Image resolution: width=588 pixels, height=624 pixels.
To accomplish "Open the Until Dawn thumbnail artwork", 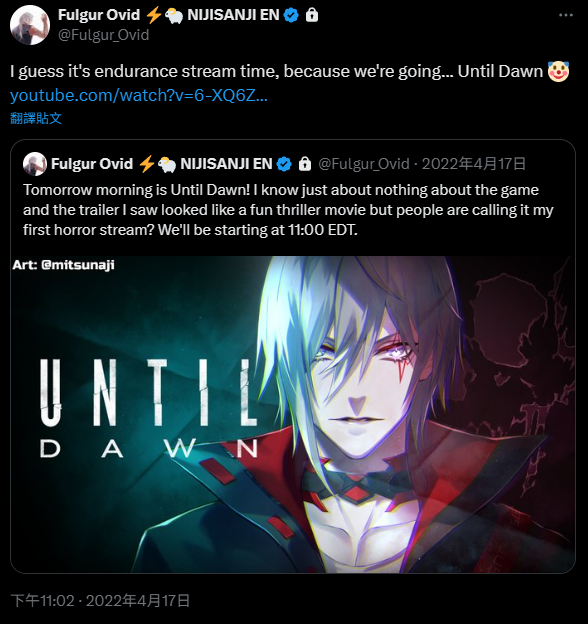I will coord(293,414).
